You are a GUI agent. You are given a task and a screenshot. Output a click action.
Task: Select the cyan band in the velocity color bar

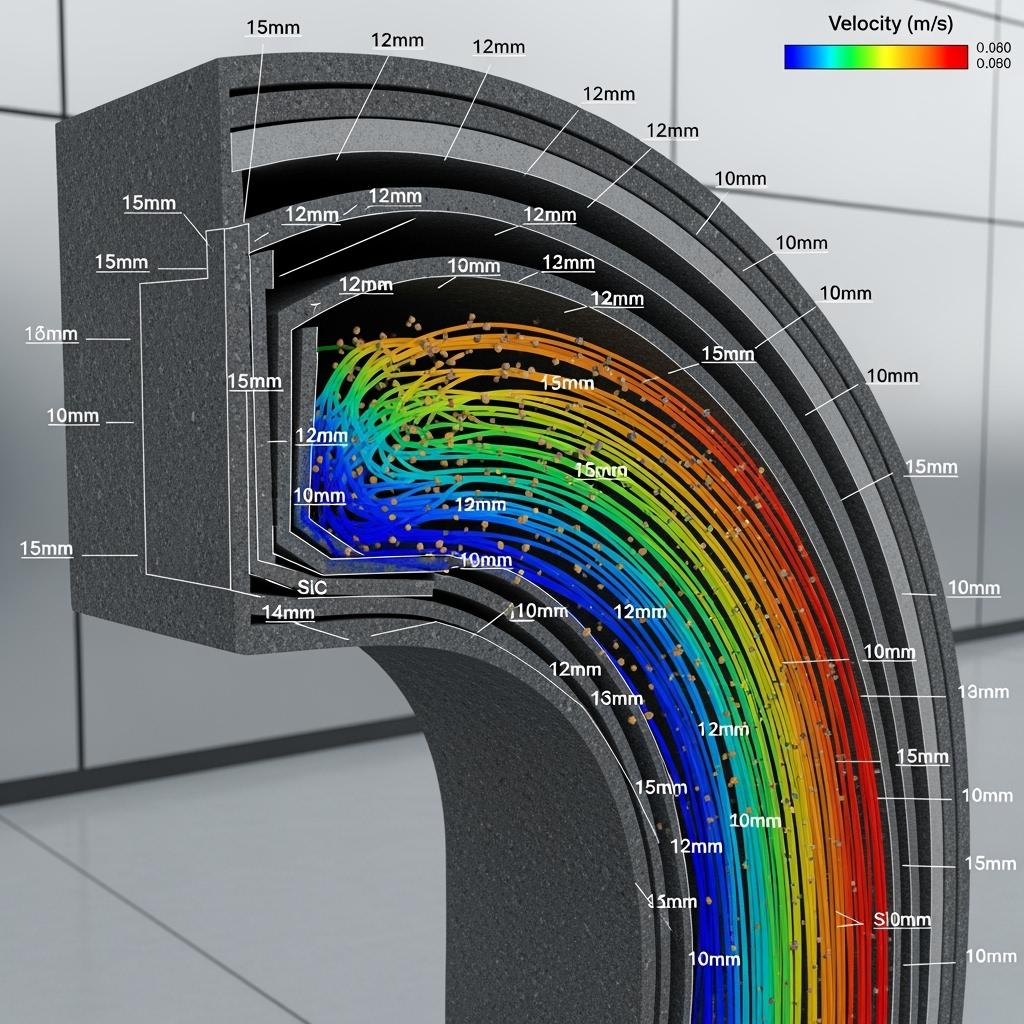(x=832, y=57)
